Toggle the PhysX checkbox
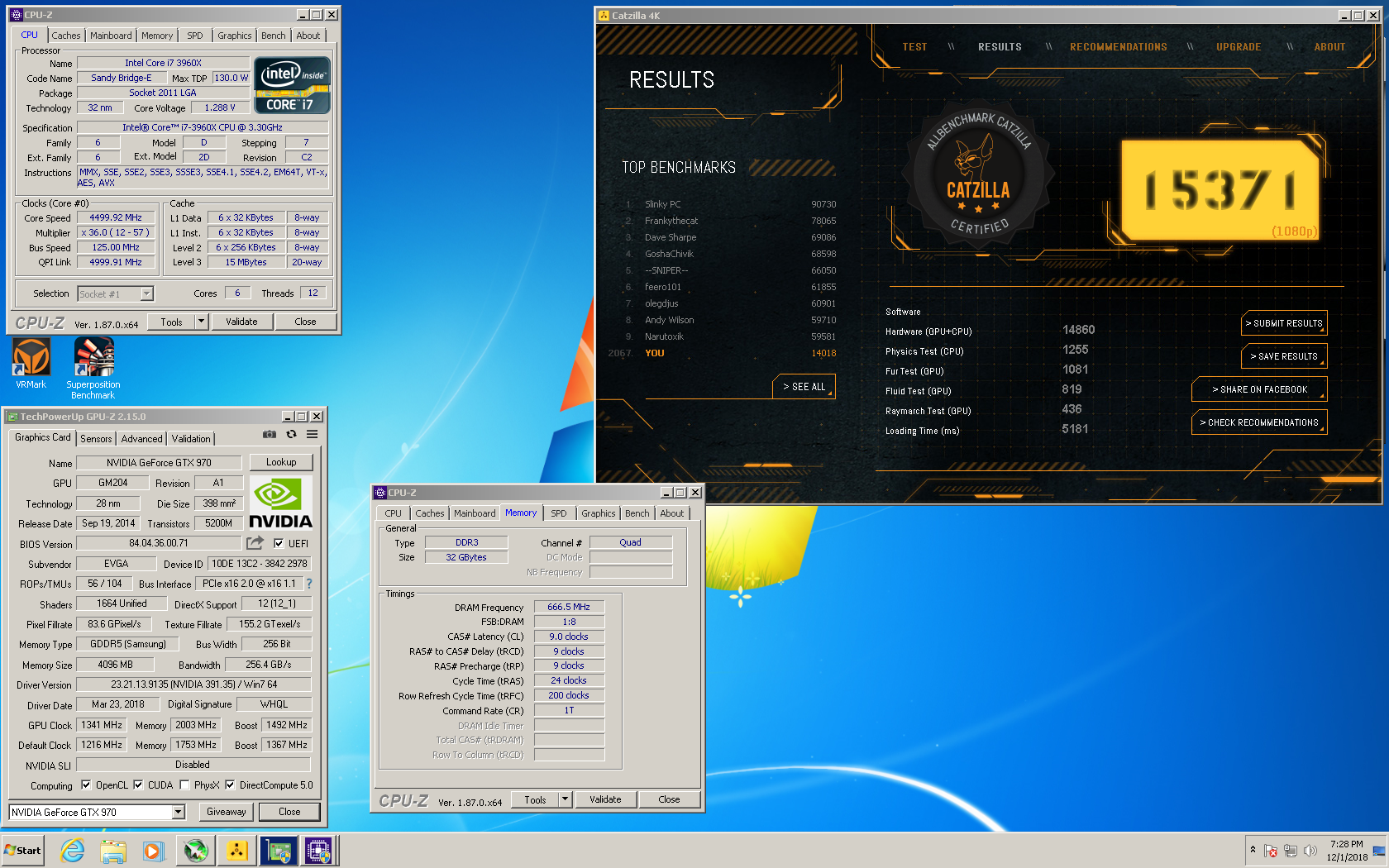 point(184,785)
